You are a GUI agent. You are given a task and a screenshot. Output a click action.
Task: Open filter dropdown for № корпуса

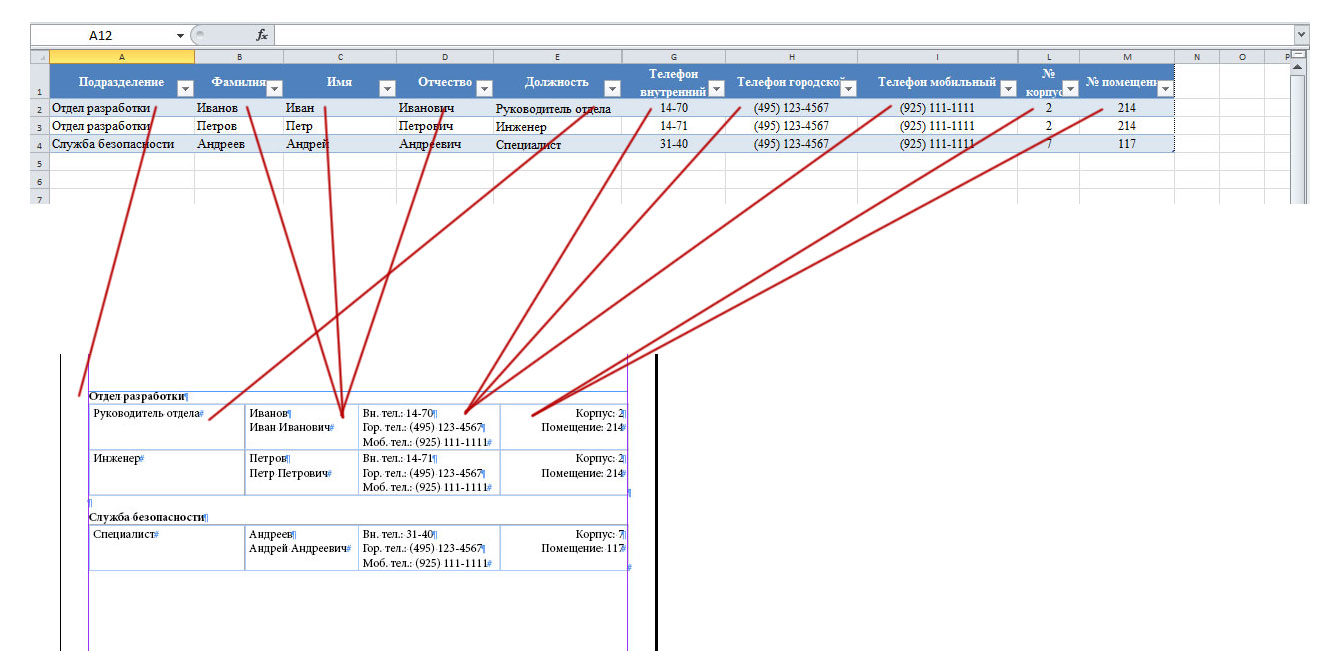(x=1070, y=88)
